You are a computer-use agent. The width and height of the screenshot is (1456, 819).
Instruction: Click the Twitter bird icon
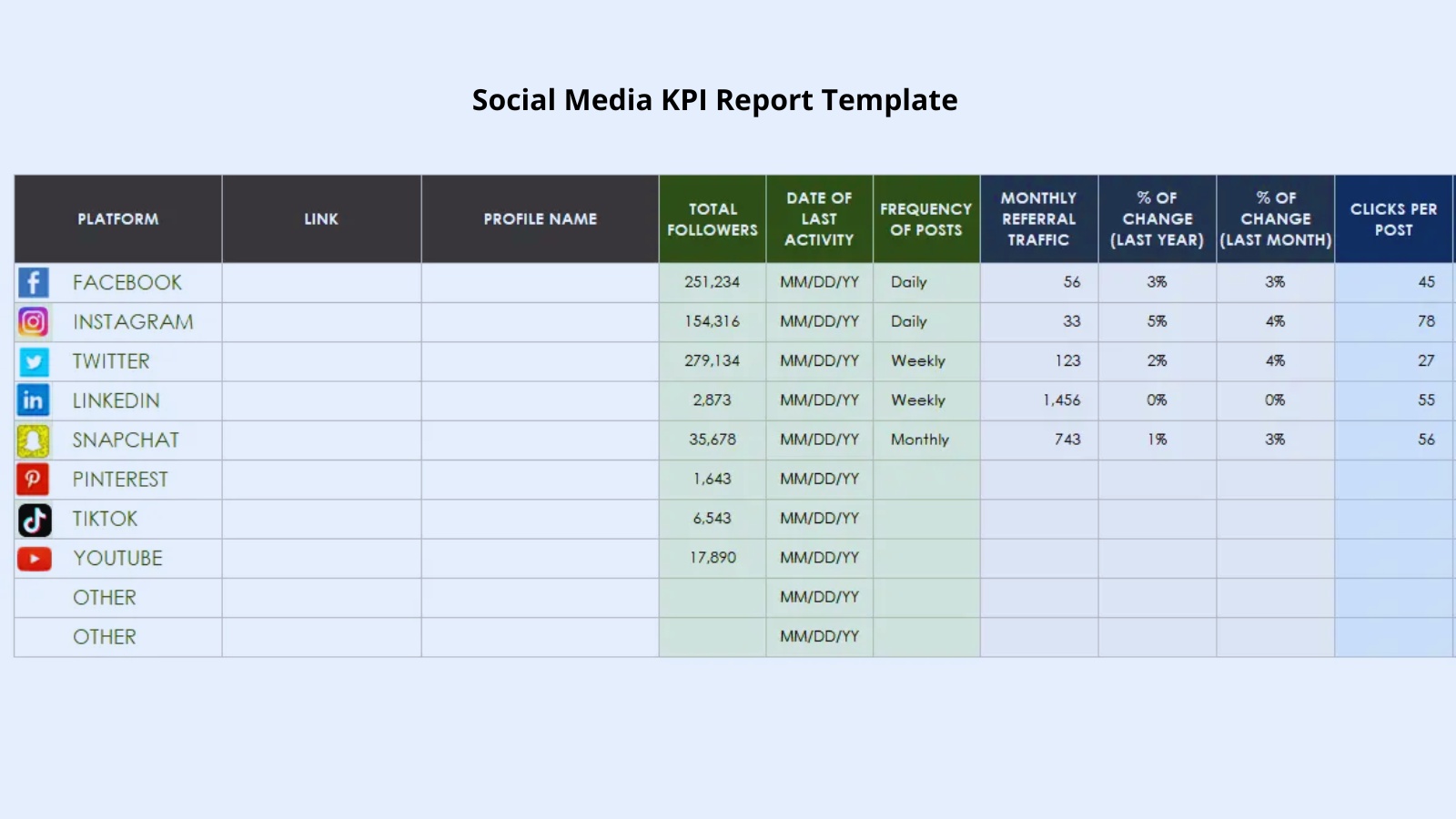point(34,361)
